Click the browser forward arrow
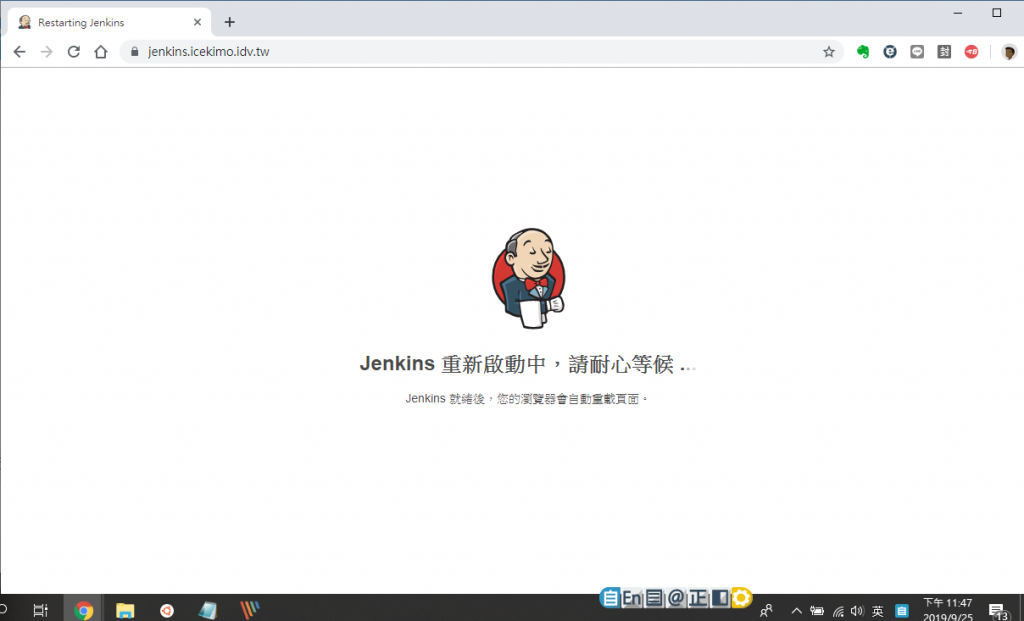 click(x=46, y=52)
